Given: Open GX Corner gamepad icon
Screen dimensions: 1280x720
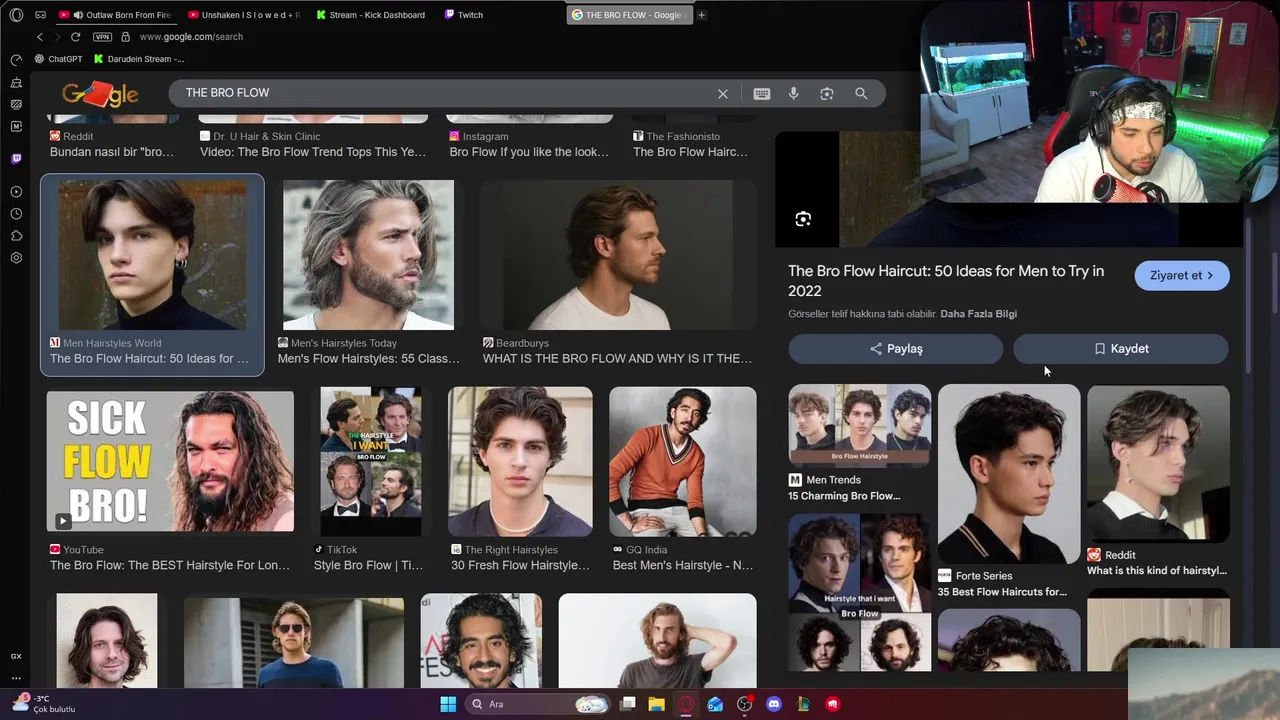Looking at the screenshot, I should 40,15.
